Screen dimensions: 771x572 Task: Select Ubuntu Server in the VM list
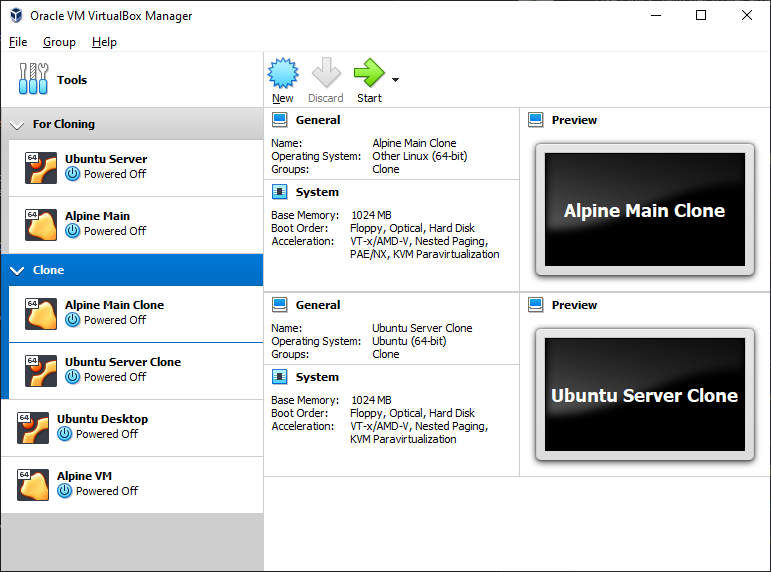(136, 168)
